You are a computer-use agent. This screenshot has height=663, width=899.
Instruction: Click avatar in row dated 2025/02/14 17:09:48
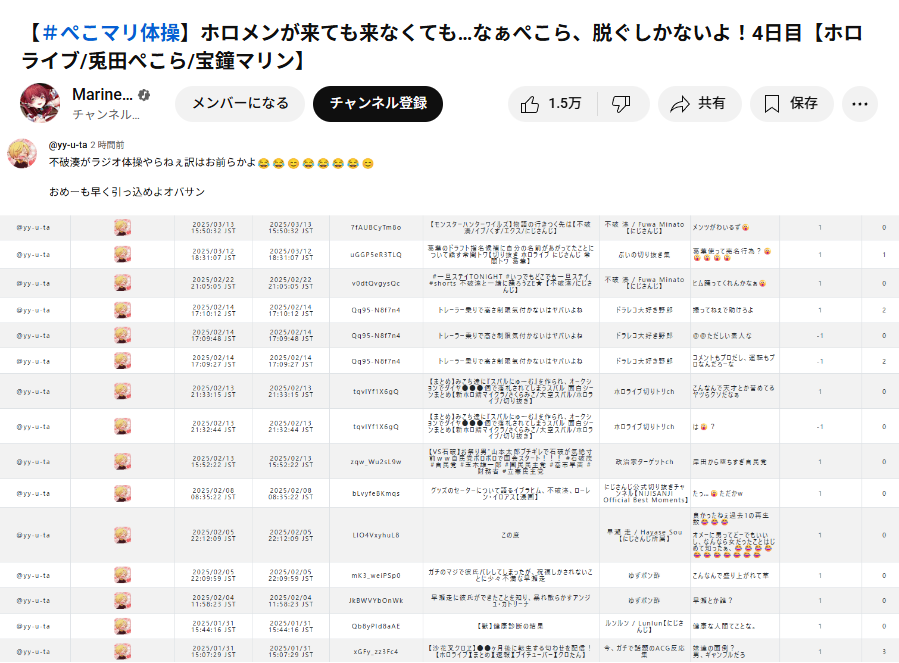click(x=122, y=336)
